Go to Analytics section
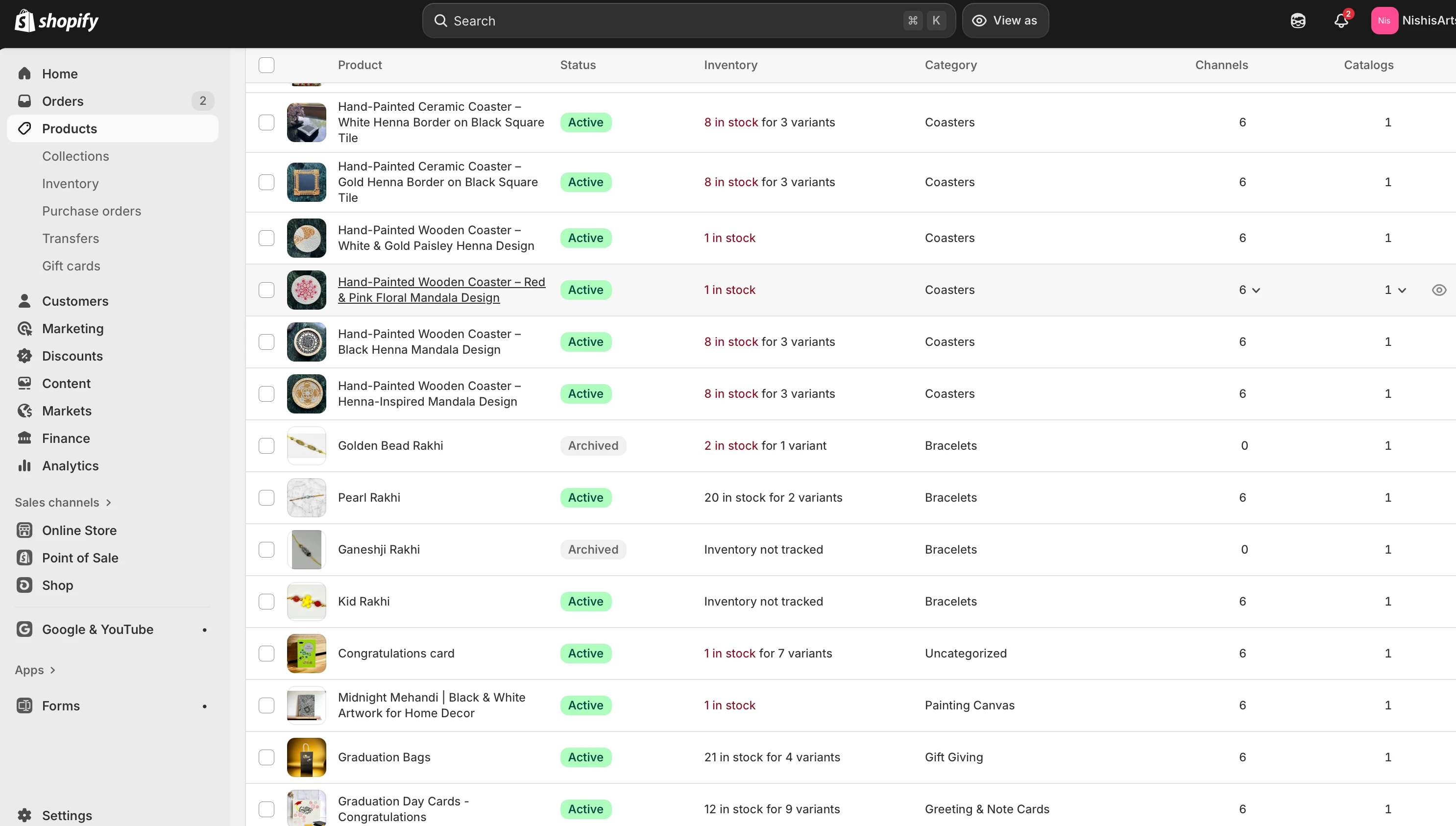This screenshot has width=1456, height=826. (x=71, y=466)
